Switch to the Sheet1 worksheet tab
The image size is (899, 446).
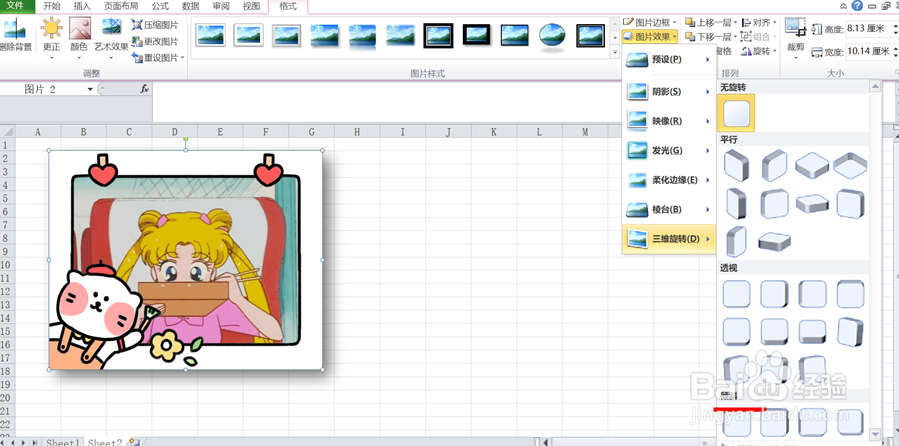[63, 442]
